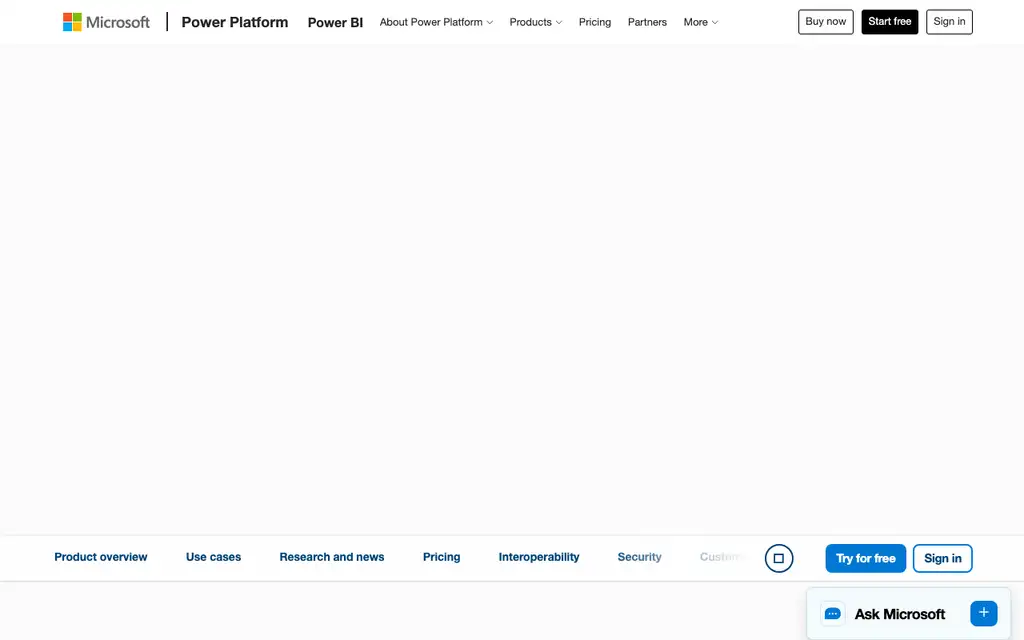Click the square stop icon button
The height and width of the screenshot is (640, 1024).
[778, 558]
